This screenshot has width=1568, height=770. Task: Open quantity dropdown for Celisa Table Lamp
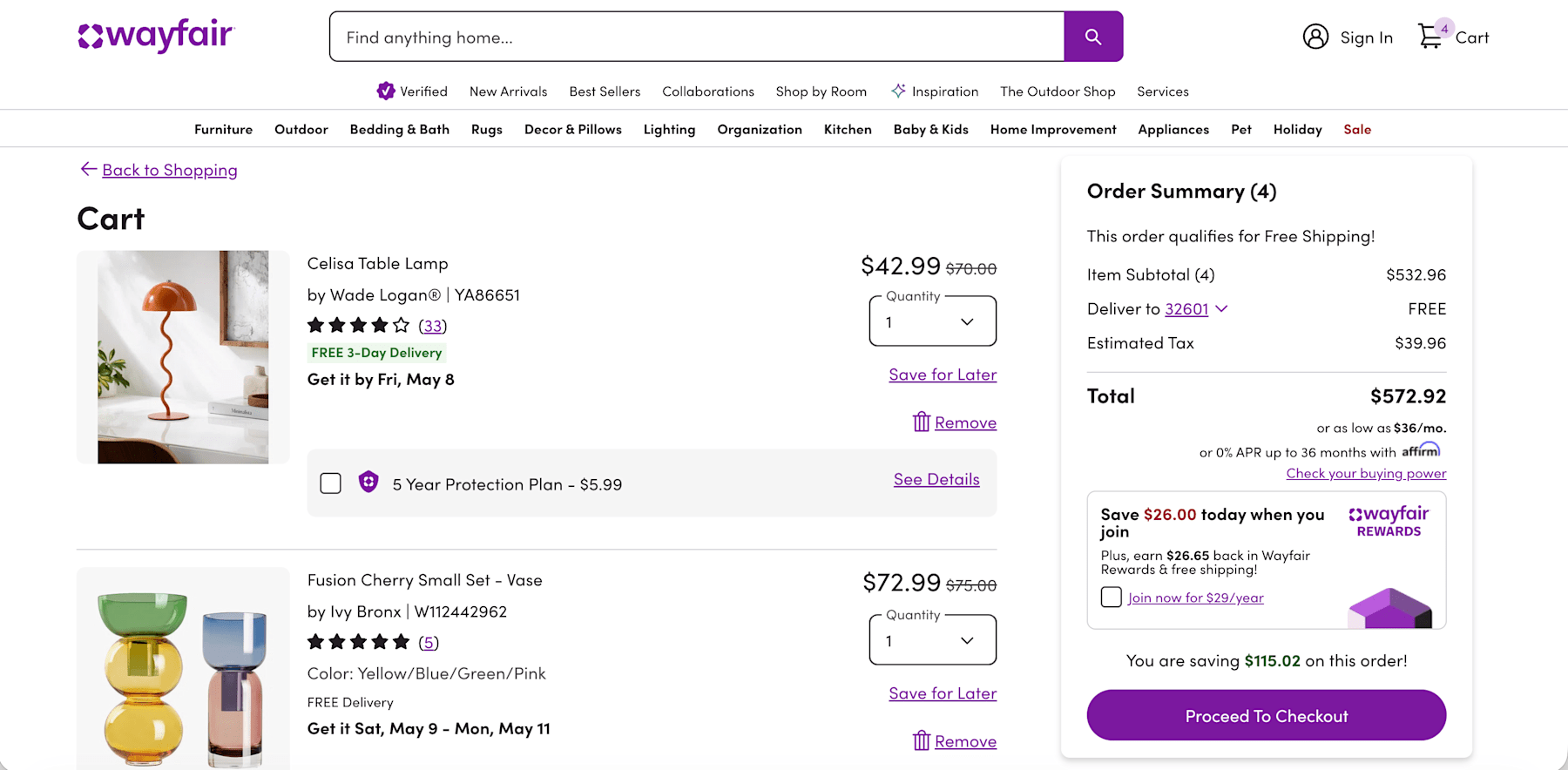coord(932,321)
